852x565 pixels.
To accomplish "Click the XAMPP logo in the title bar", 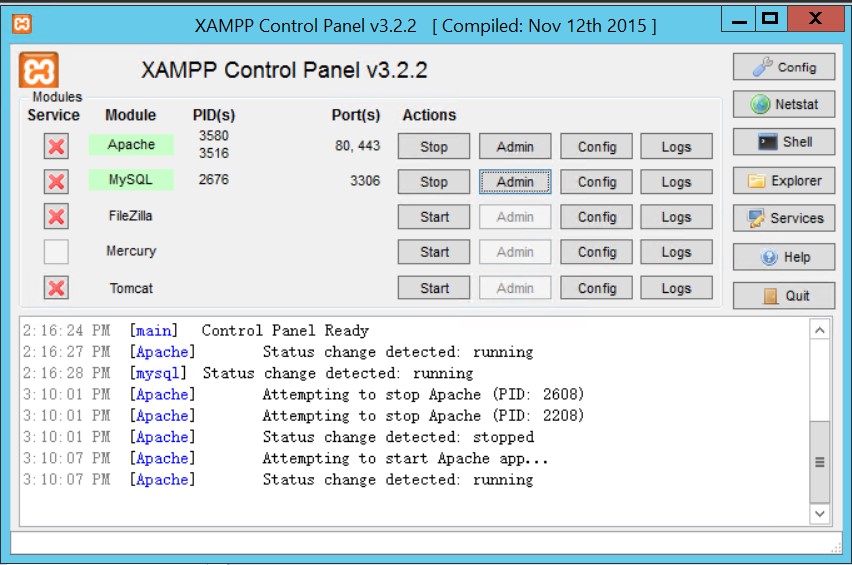I will pos(22,24).
